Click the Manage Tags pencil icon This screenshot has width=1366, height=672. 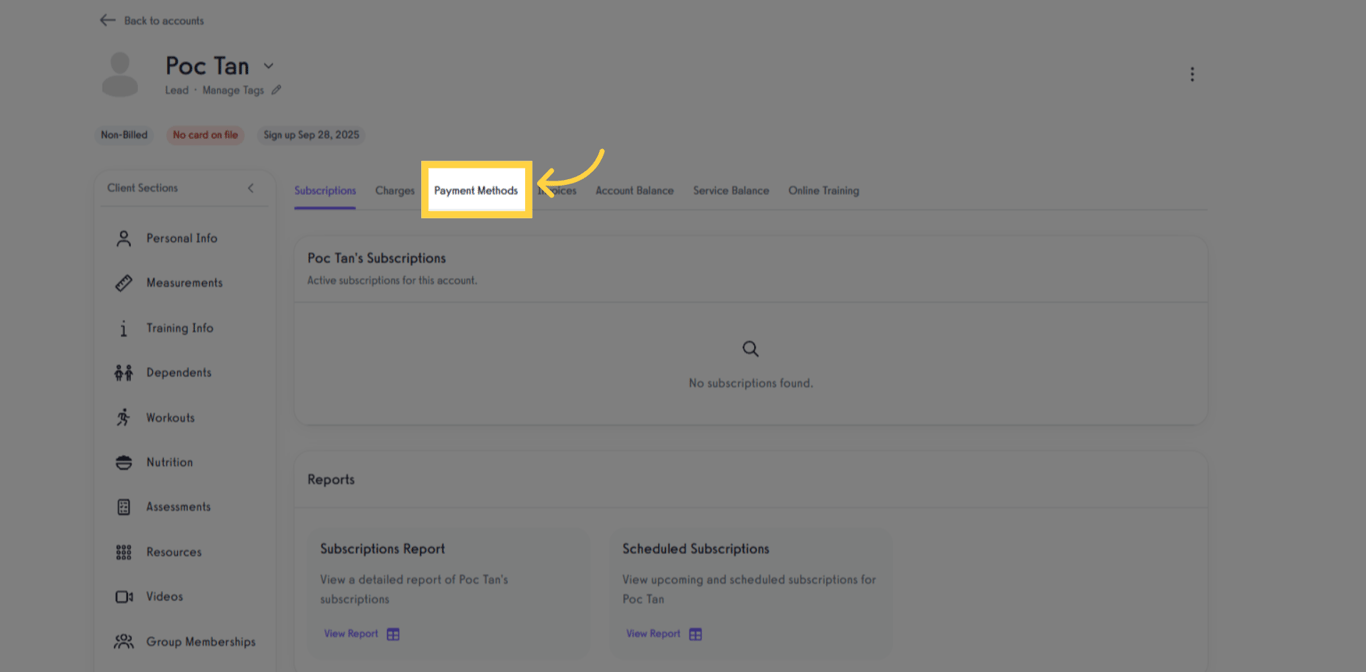(276, 90)
